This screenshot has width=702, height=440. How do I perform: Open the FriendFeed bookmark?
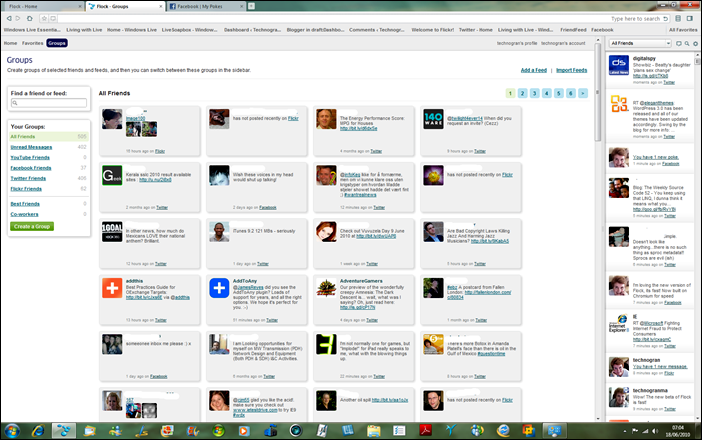pyautogui.click(x=573, y=30)
